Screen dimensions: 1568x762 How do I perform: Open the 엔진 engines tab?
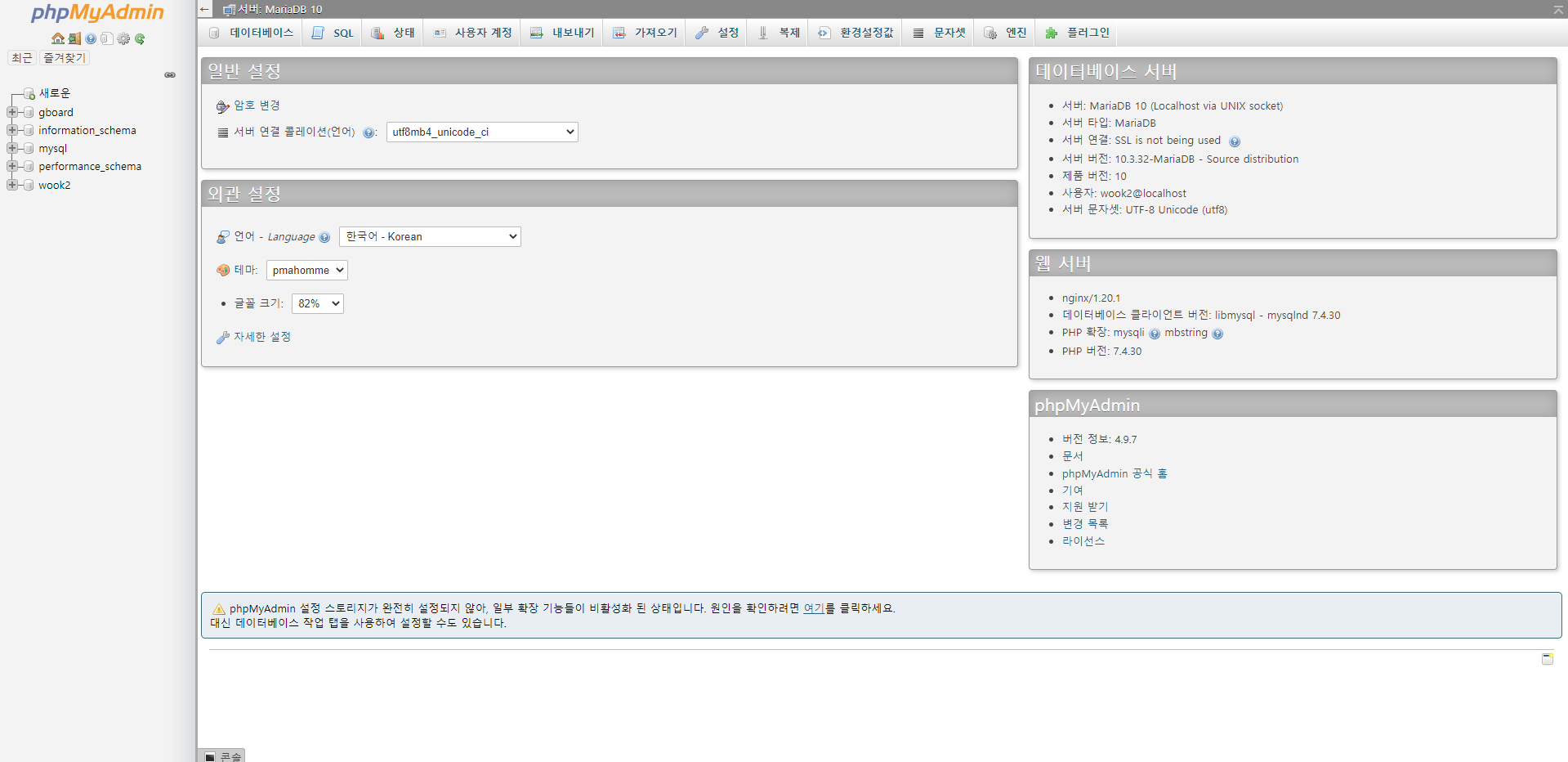tap(1006, 33)
